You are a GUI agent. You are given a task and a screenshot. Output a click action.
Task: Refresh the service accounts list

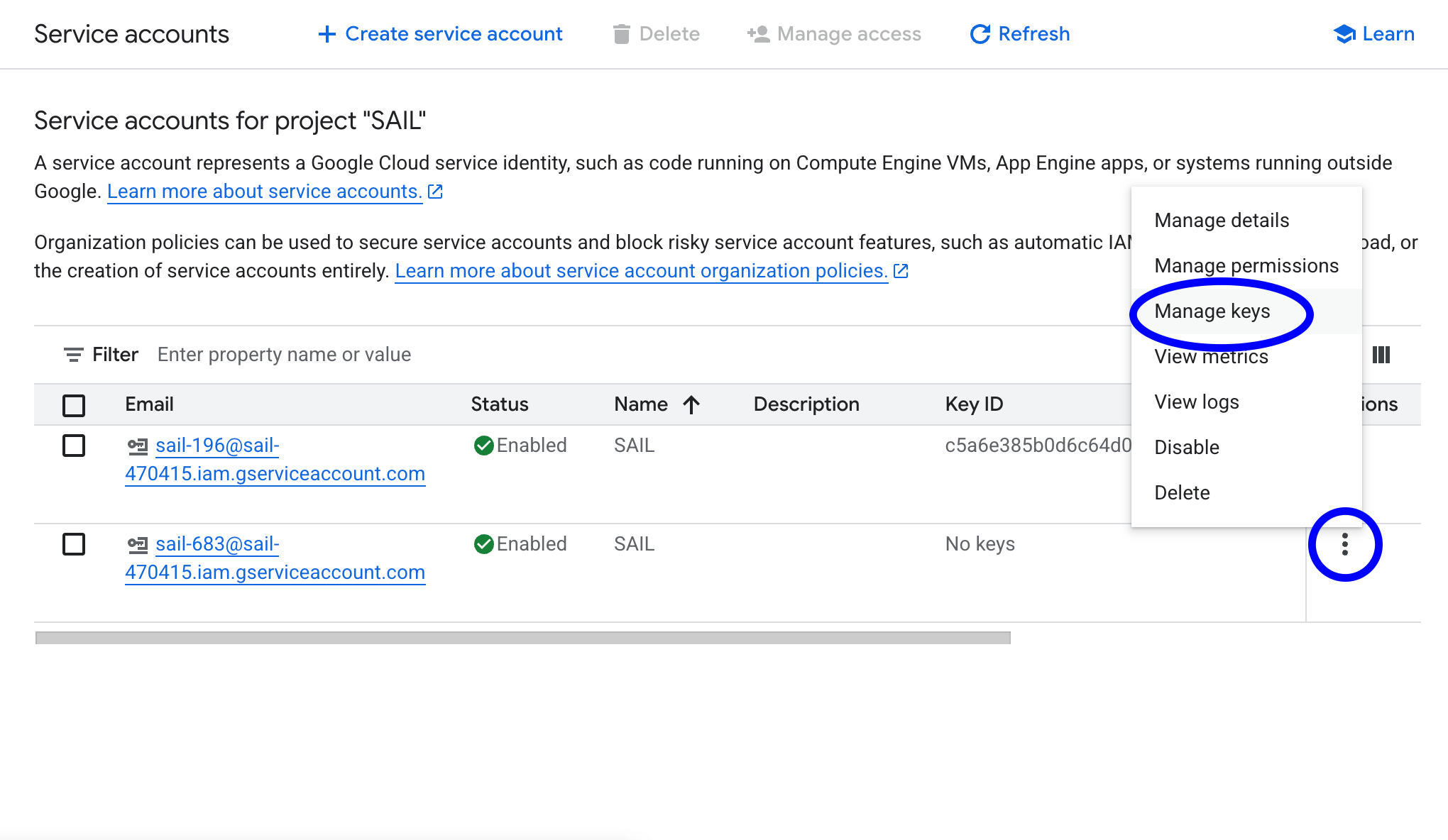tap(1019, 33)
